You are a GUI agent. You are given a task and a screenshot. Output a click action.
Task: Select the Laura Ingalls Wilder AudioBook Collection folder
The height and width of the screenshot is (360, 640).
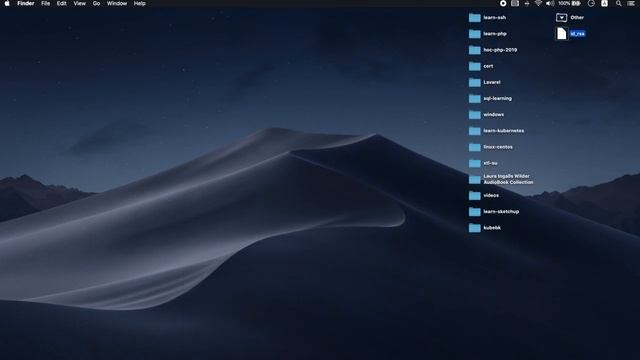click(475, 179)
